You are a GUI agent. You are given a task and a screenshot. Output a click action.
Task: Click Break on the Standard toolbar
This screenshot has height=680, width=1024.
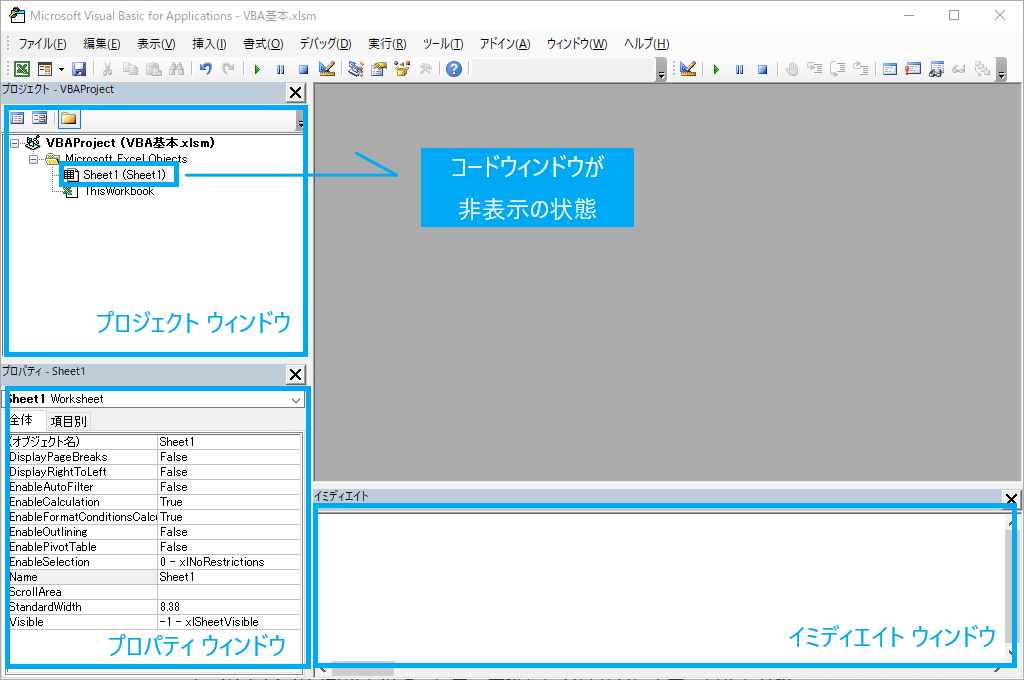point(280,69)
